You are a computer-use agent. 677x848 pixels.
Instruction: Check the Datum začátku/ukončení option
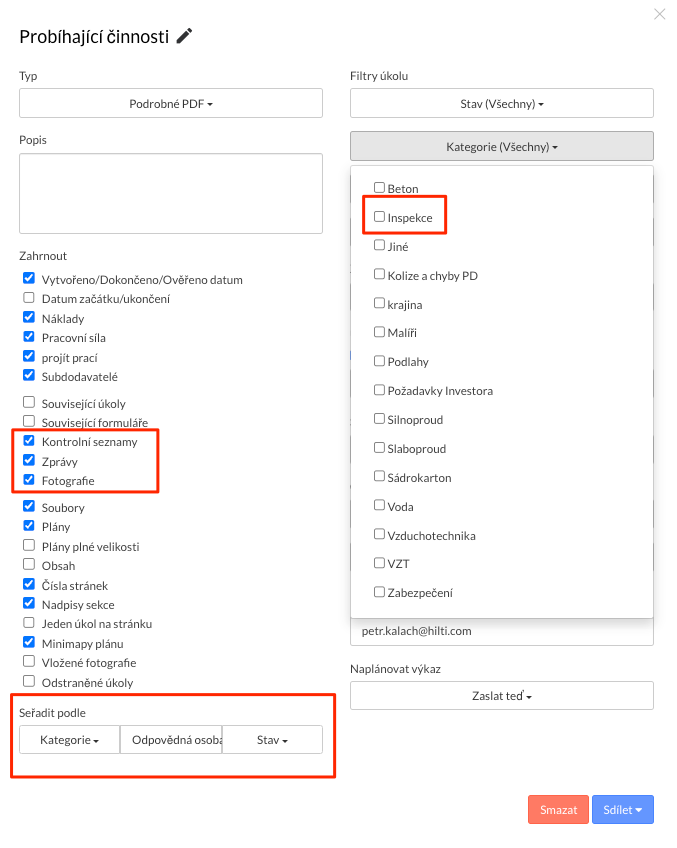click(x=29, y=298)
